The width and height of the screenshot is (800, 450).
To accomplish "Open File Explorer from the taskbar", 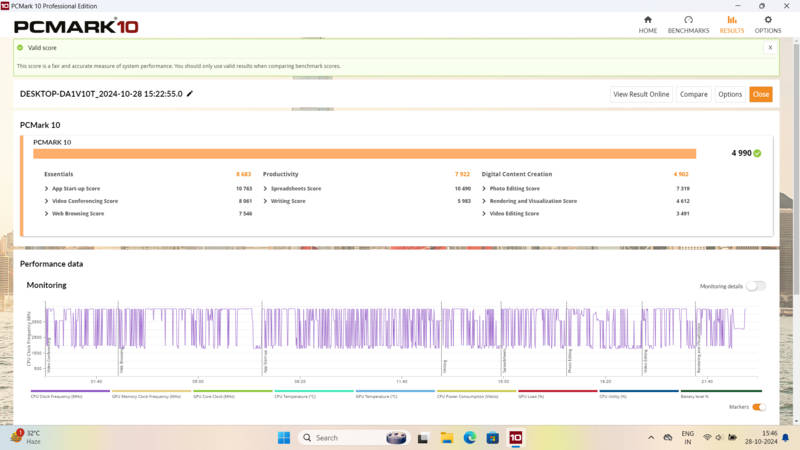I will [x=446, y=438].
